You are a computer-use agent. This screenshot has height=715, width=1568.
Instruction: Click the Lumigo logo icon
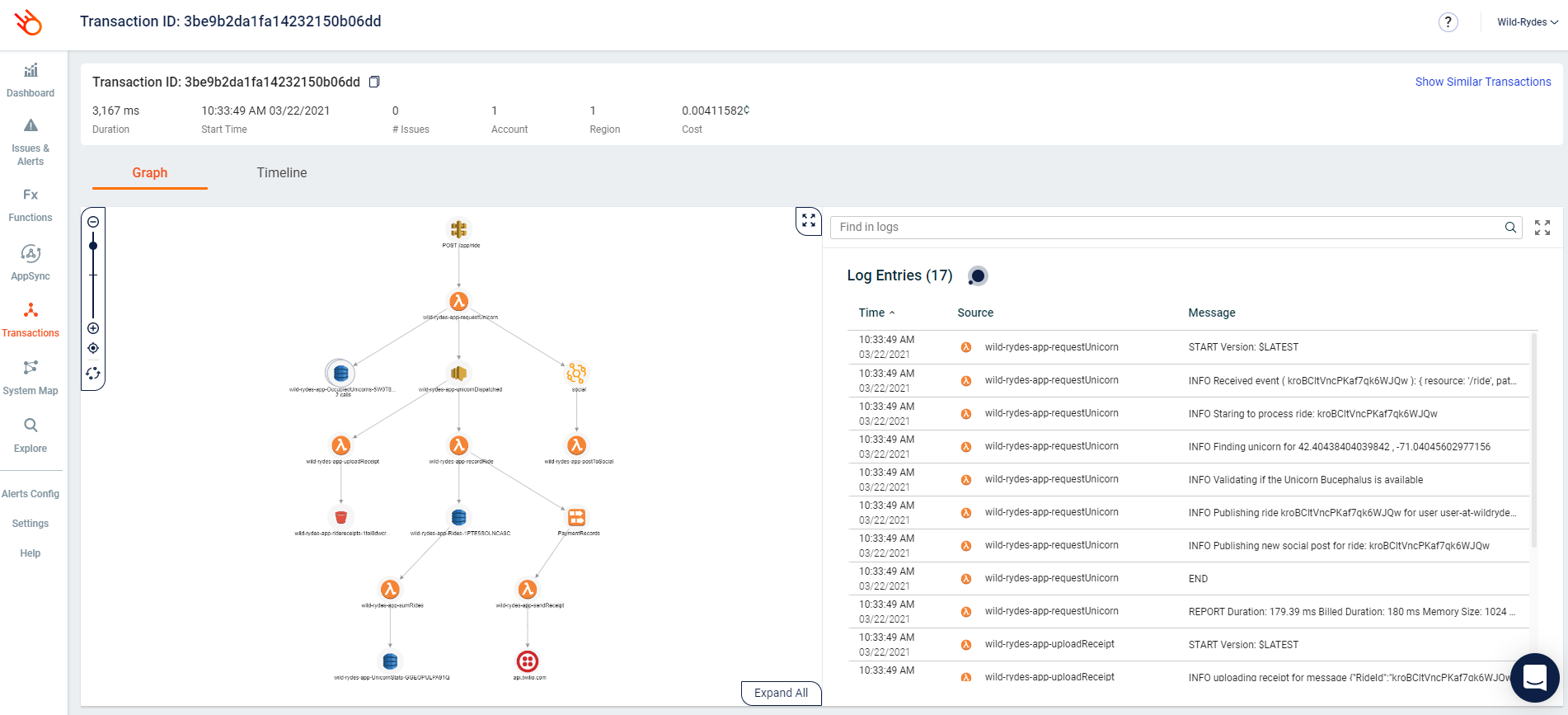click(x=28, y=22)
